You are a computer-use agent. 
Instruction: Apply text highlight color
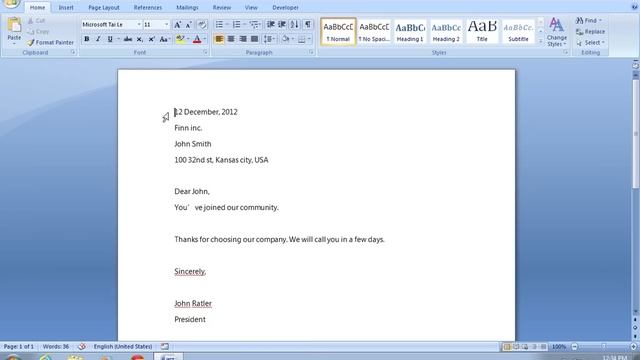180,39
